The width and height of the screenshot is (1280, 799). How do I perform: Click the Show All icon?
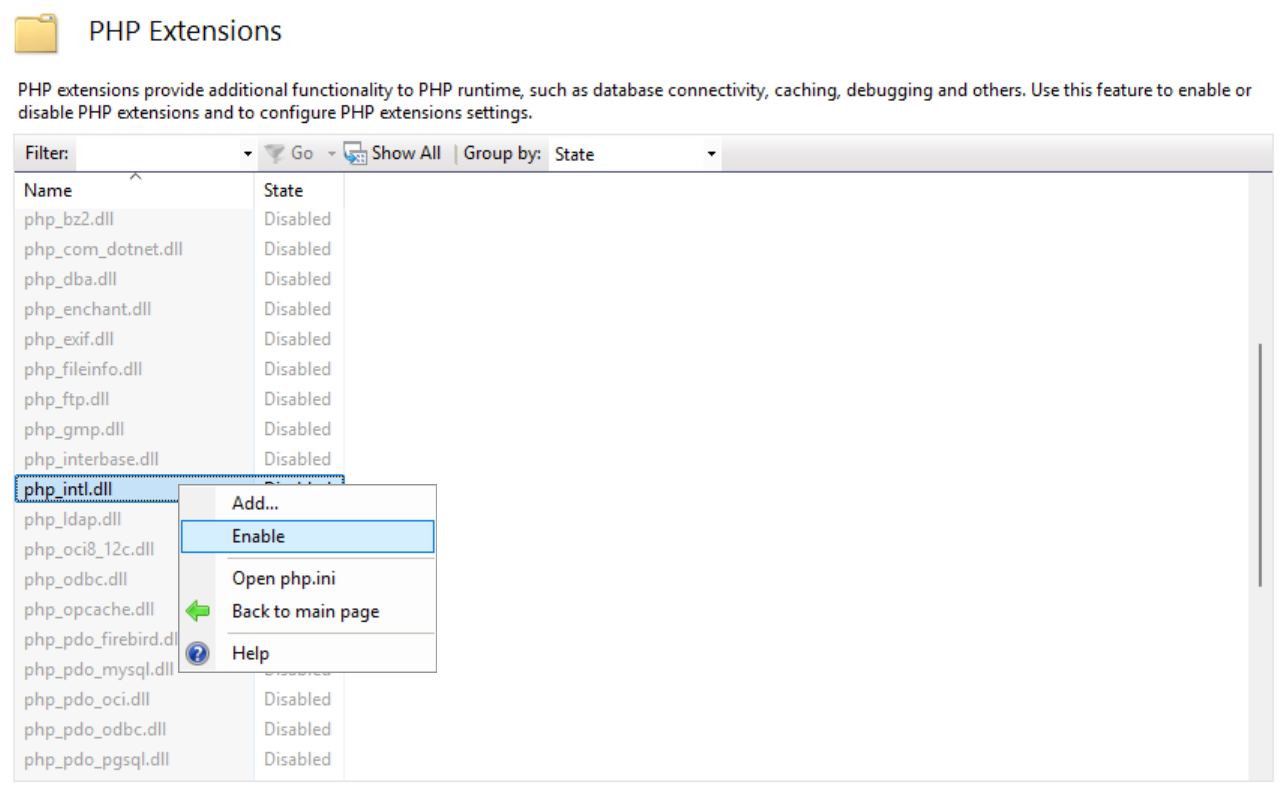(x=355, y=154)
